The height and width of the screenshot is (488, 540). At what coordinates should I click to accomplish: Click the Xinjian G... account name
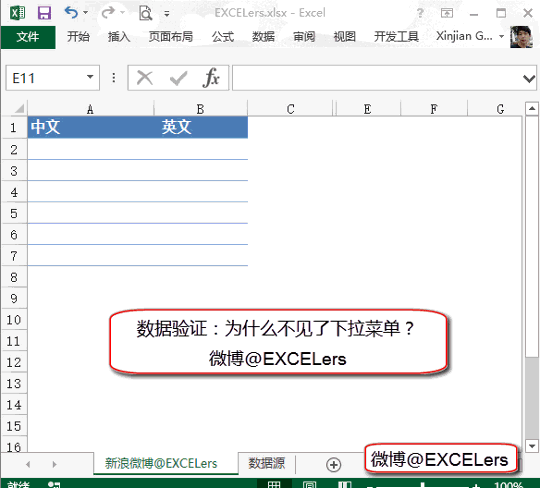point(464,36)
